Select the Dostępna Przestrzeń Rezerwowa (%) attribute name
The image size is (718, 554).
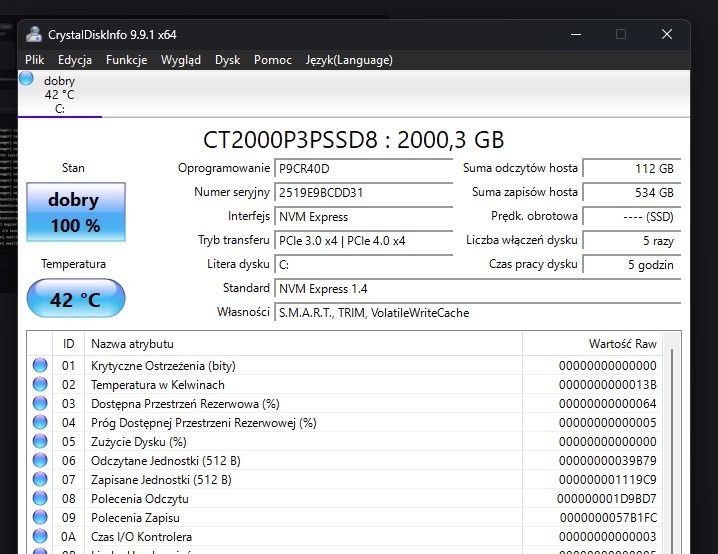pyautogui.click(x=185, y=404)
